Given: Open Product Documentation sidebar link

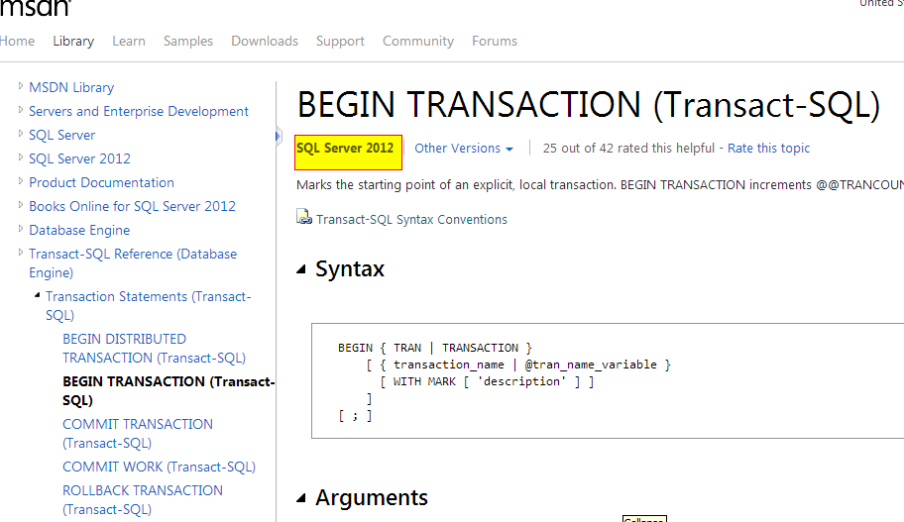Looking at the screenshot, I should tap(101, 182).
